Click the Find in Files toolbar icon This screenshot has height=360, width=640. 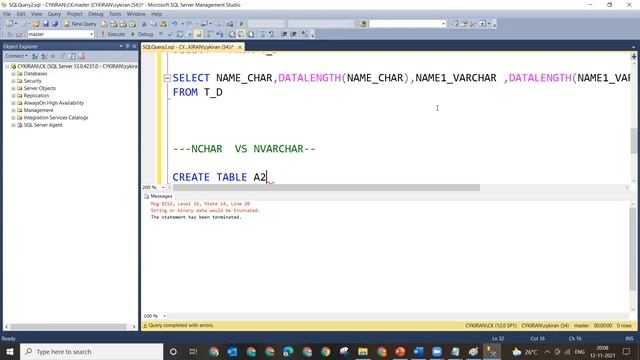[363, 24]
